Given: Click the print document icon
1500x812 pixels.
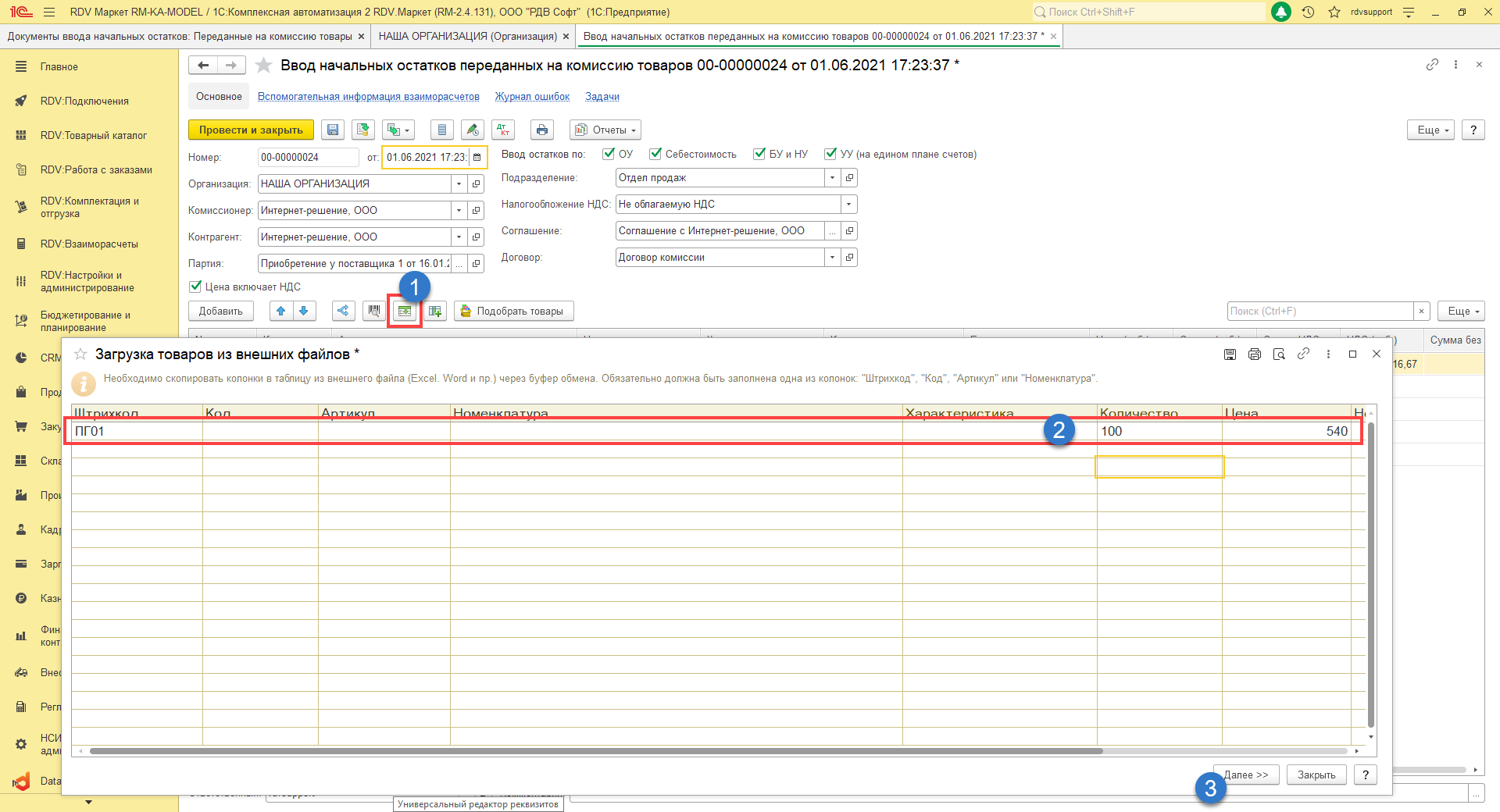Looking at the screenshot, I should click(542, 130).
